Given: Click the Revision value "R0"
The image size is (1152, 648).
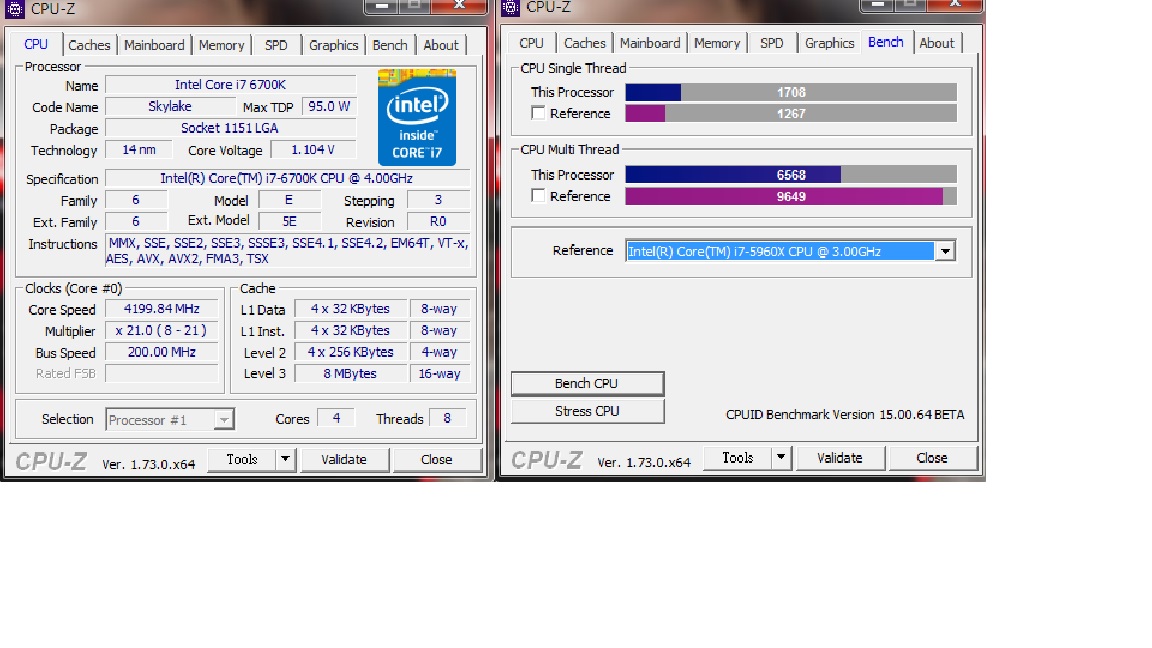Looking at the screenshot, I should pos(439,221).
